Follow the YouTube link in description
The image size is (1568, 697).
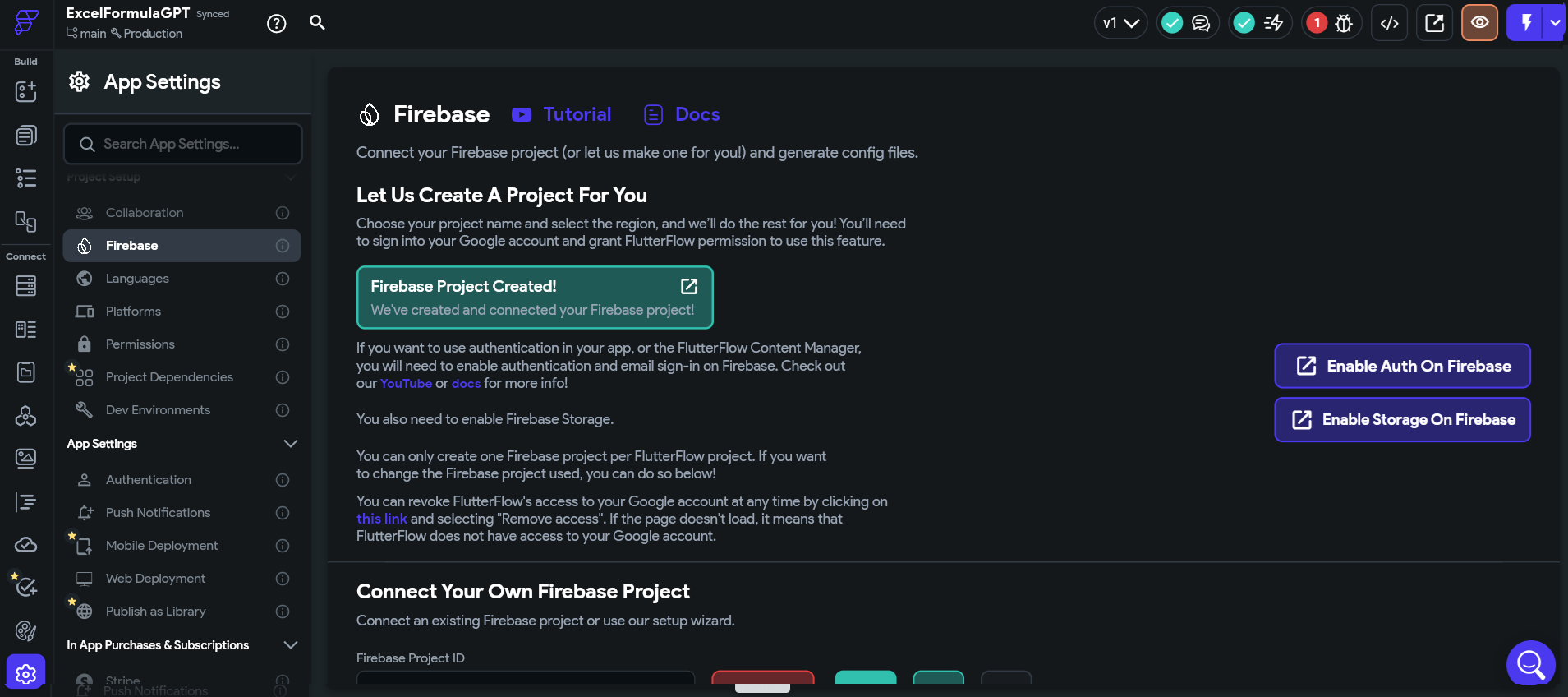click(x=406, y=384)
